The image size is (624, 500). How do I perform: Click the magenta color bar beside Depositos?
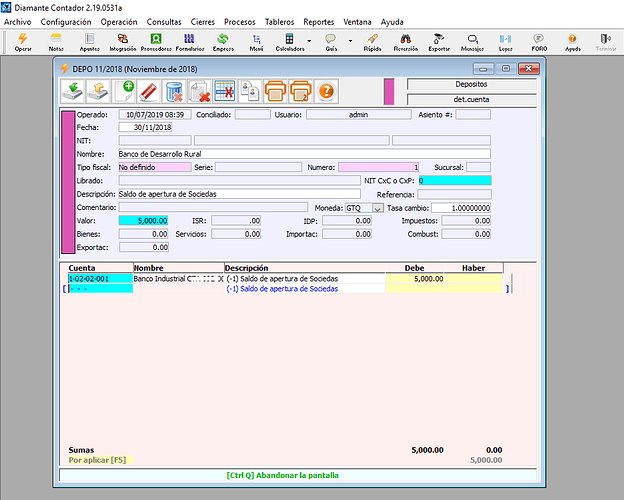coord(389,92)
